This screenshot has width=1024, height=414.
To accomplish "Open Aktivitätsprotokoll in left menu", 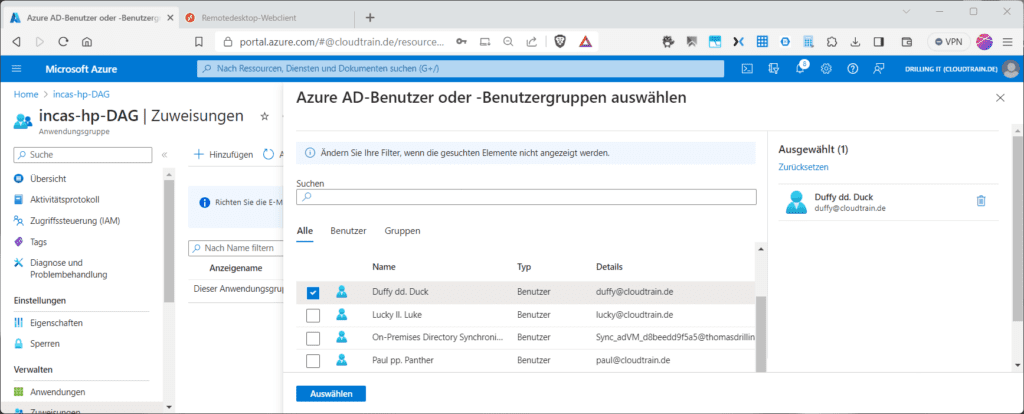I will (x=65, y=199).
